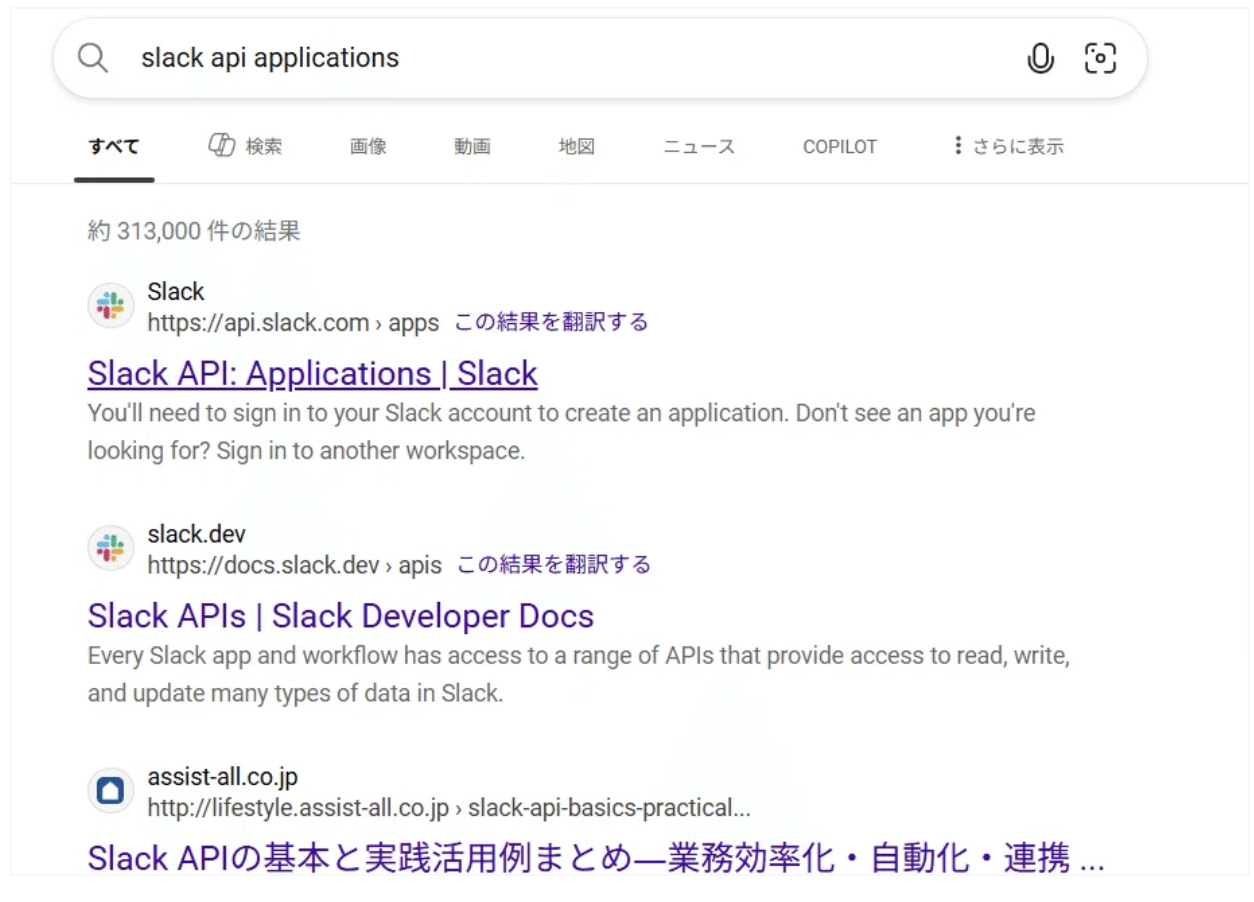The width and height of the screenshot is (1254, 902).
Task: Translate the api.slack.com result
Action: (x=551, y=322)
